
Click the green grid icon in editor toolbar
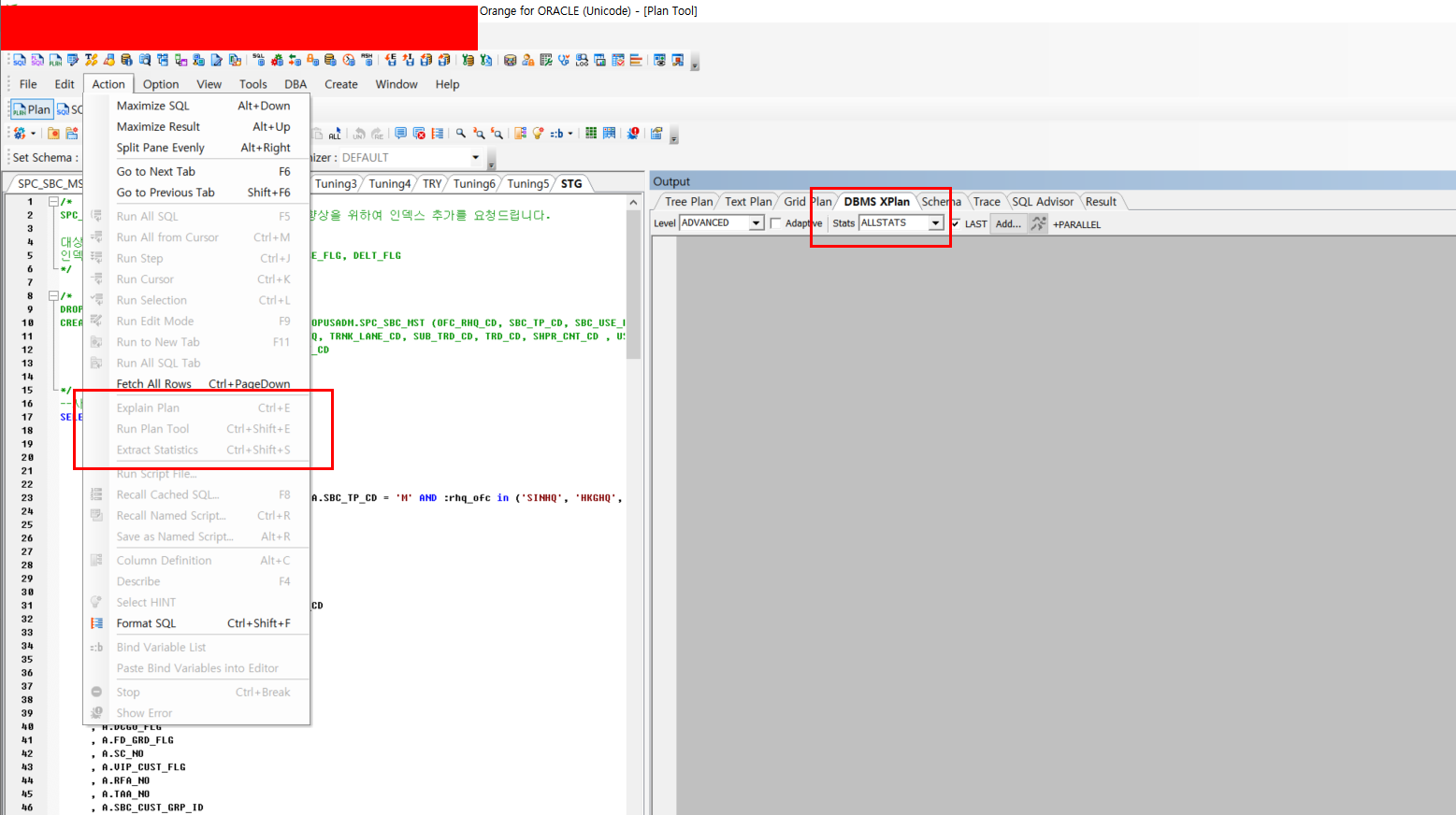click(591, 134)
